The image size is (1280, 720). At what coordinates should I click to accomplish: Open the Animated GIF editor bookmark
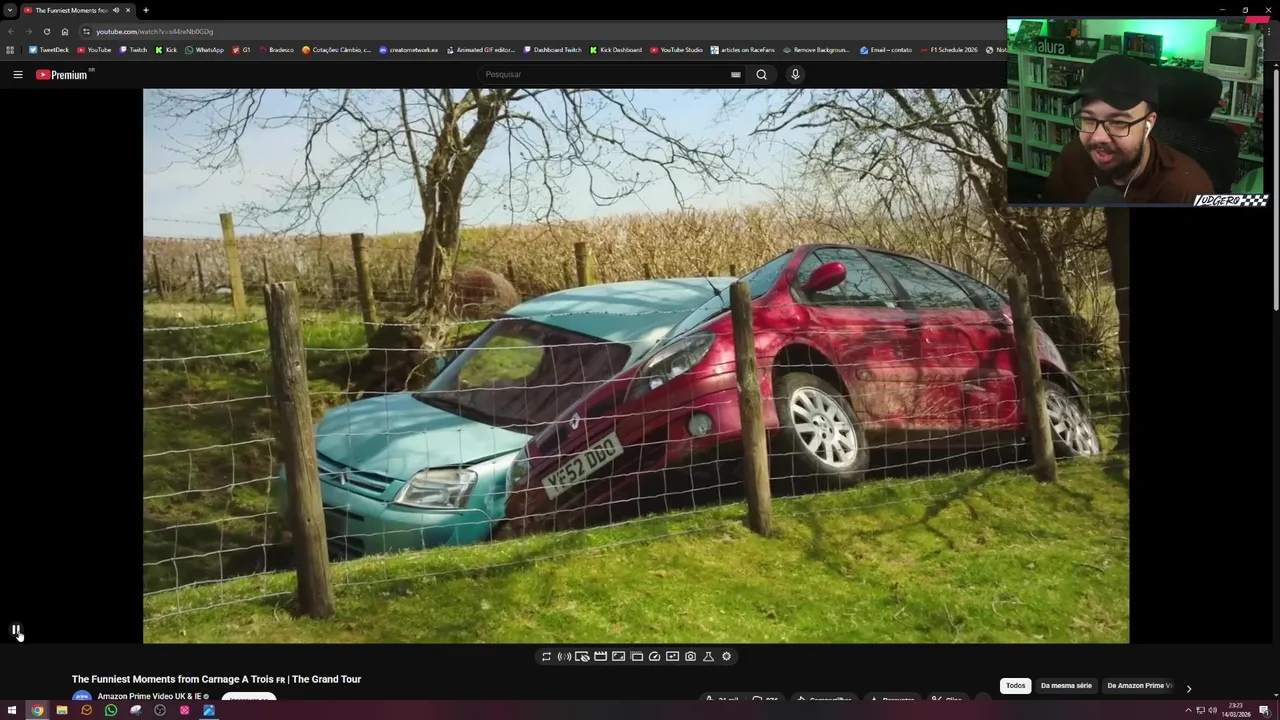[x=481, y=50]
